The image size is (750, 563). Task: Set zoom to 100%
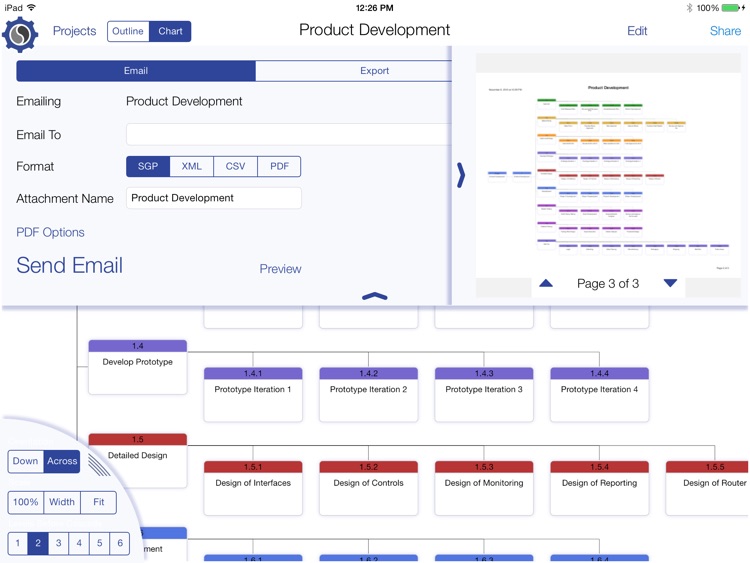[x=25, y=502]
